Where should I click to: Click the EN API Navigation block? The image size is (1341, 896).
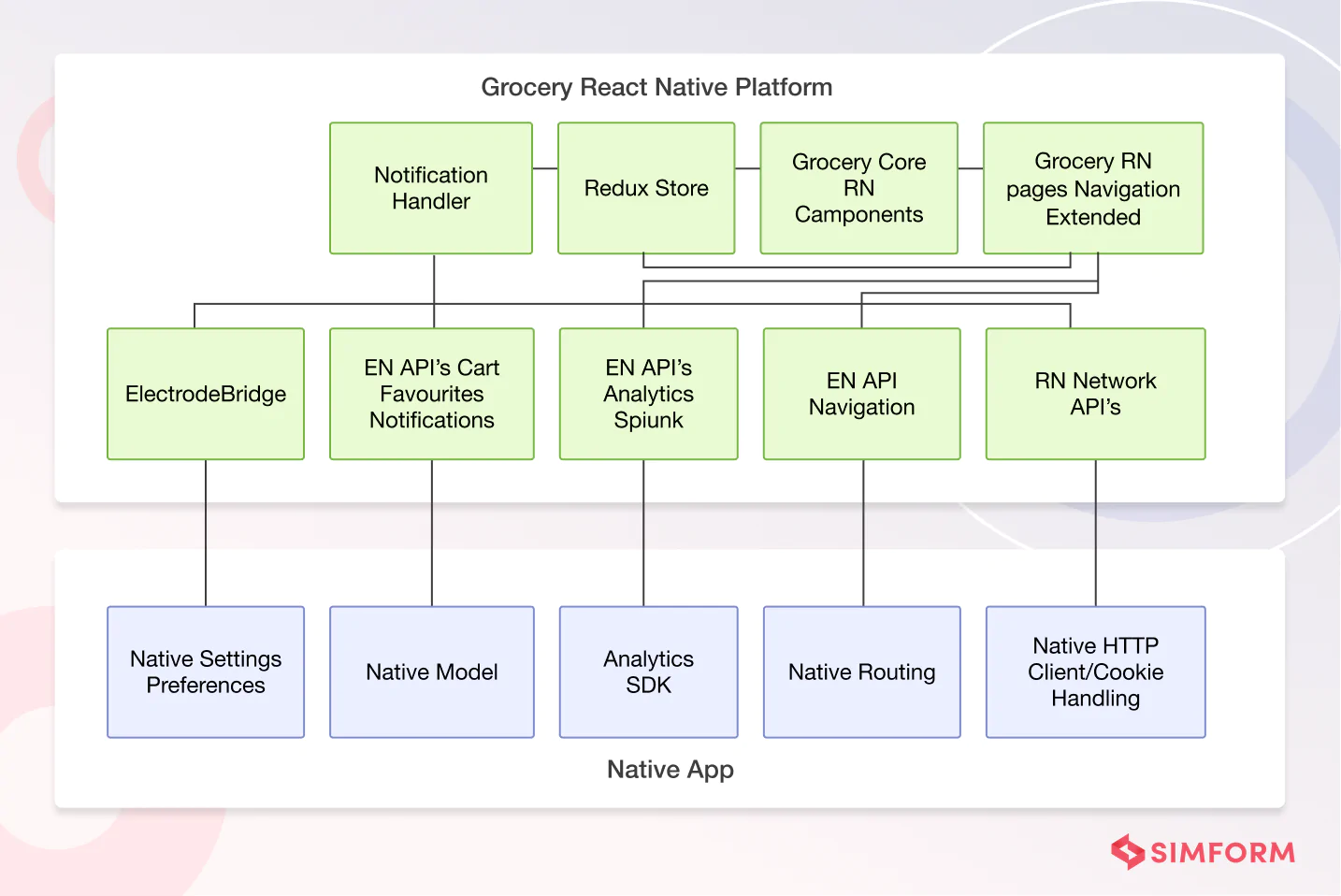click(x=861, y=394)
